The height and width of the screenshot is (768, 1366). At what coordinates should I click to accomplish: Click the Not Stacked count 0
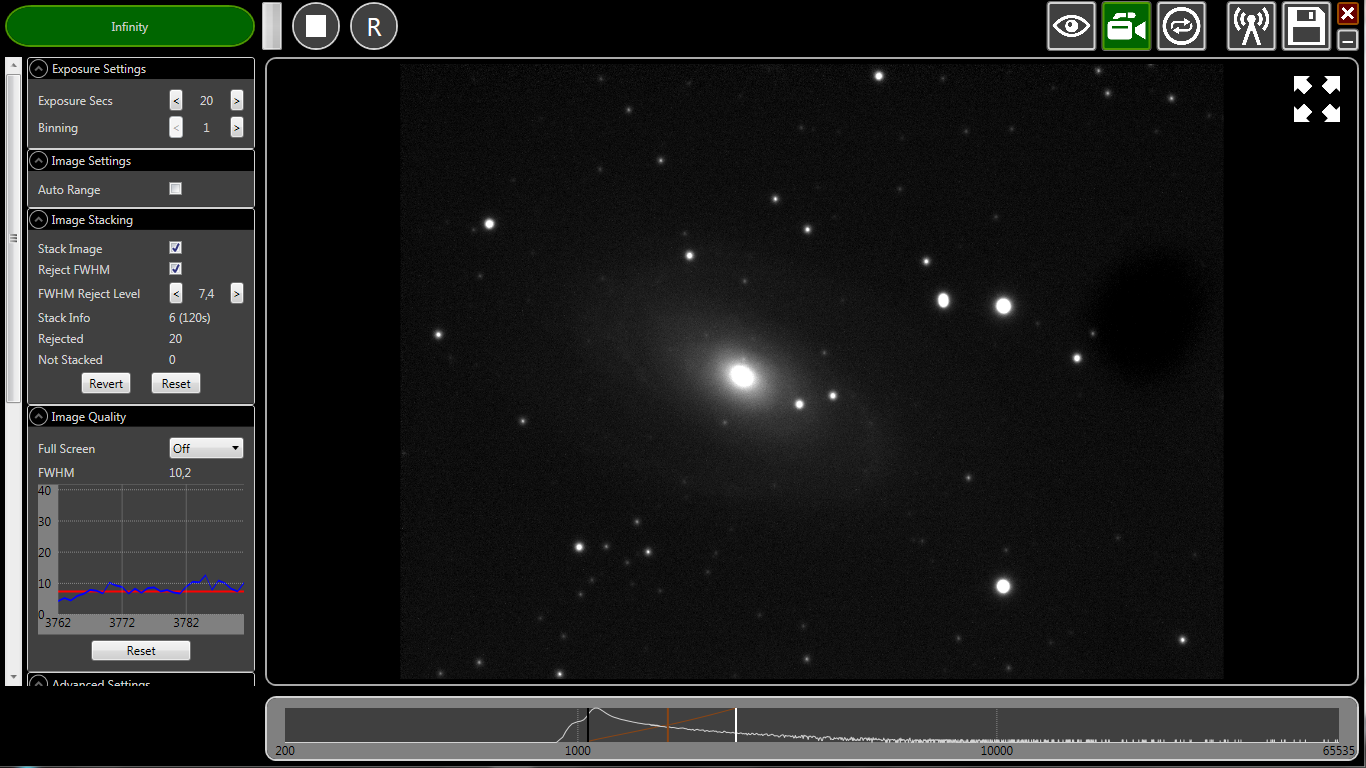(x=172, y=360)
